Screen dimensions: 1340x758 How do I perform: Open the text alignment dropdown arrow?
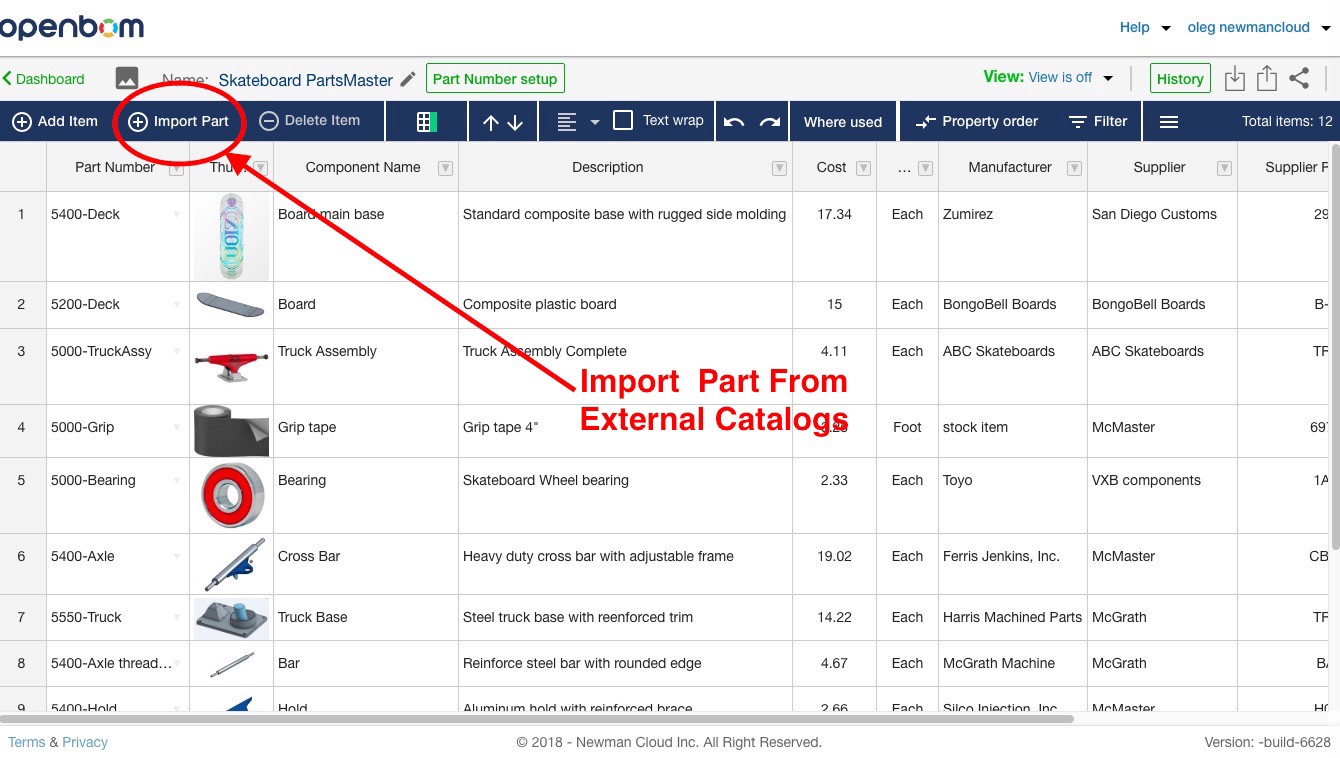point(595,122)
